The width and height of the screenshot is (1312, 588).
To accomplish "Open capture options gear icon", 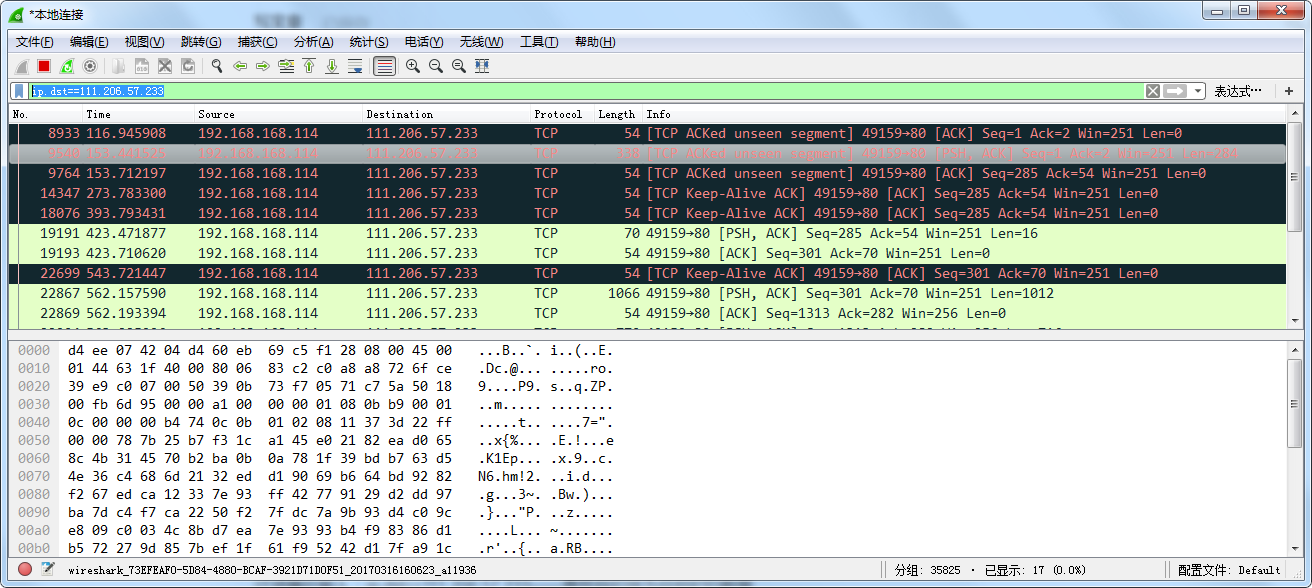I will coord(90,66).
